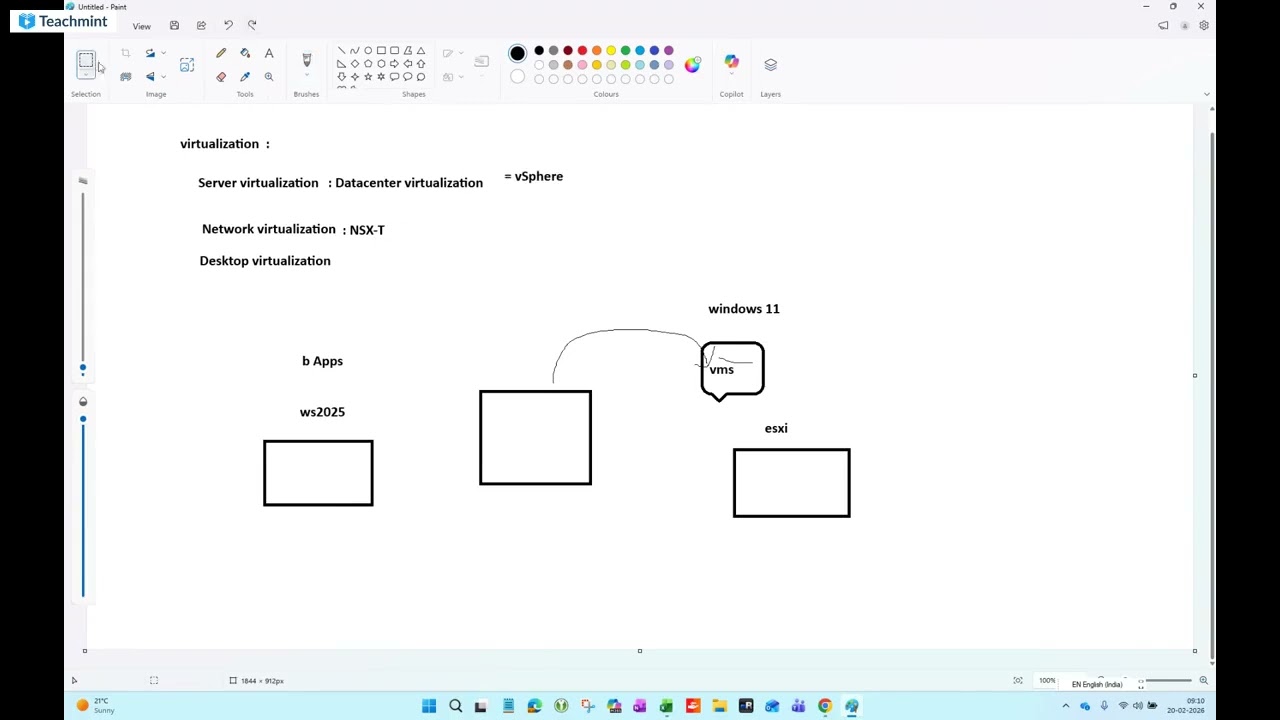Select the Fill bucket tool
The width and height of the screenshot is (1280, 720).
tap(245, 53)
